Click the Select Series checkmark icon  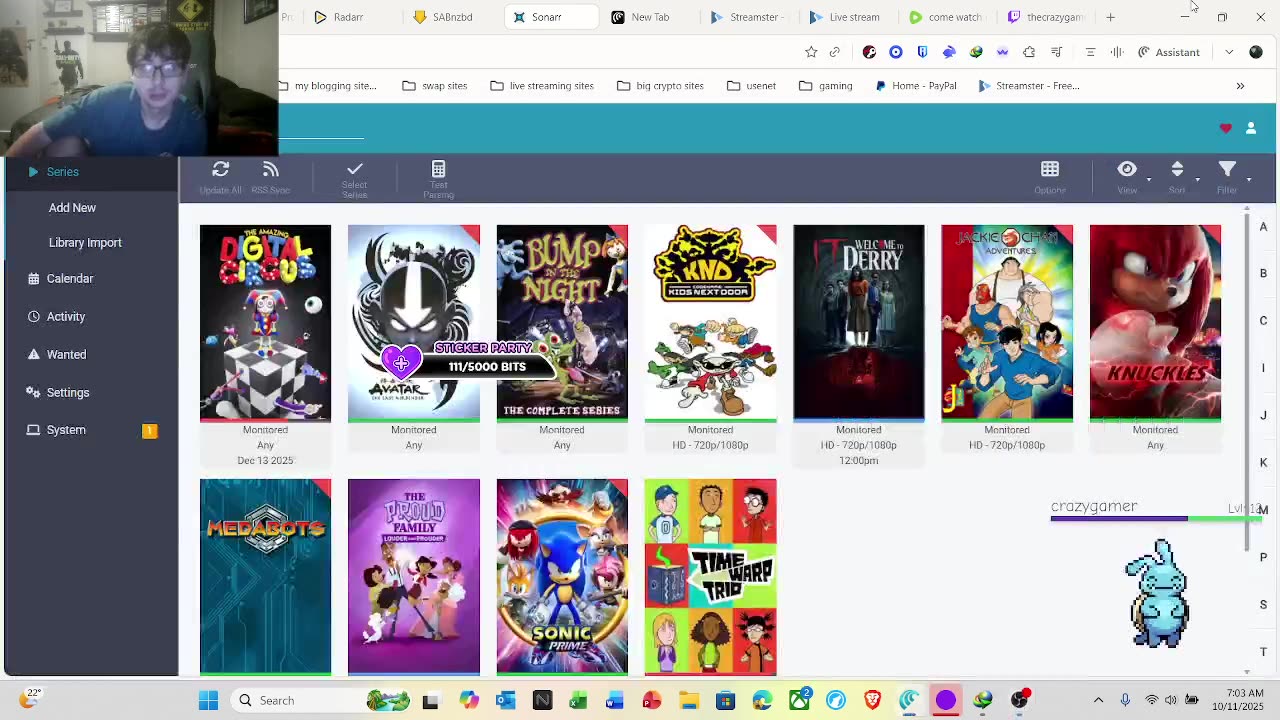[354, 169]
